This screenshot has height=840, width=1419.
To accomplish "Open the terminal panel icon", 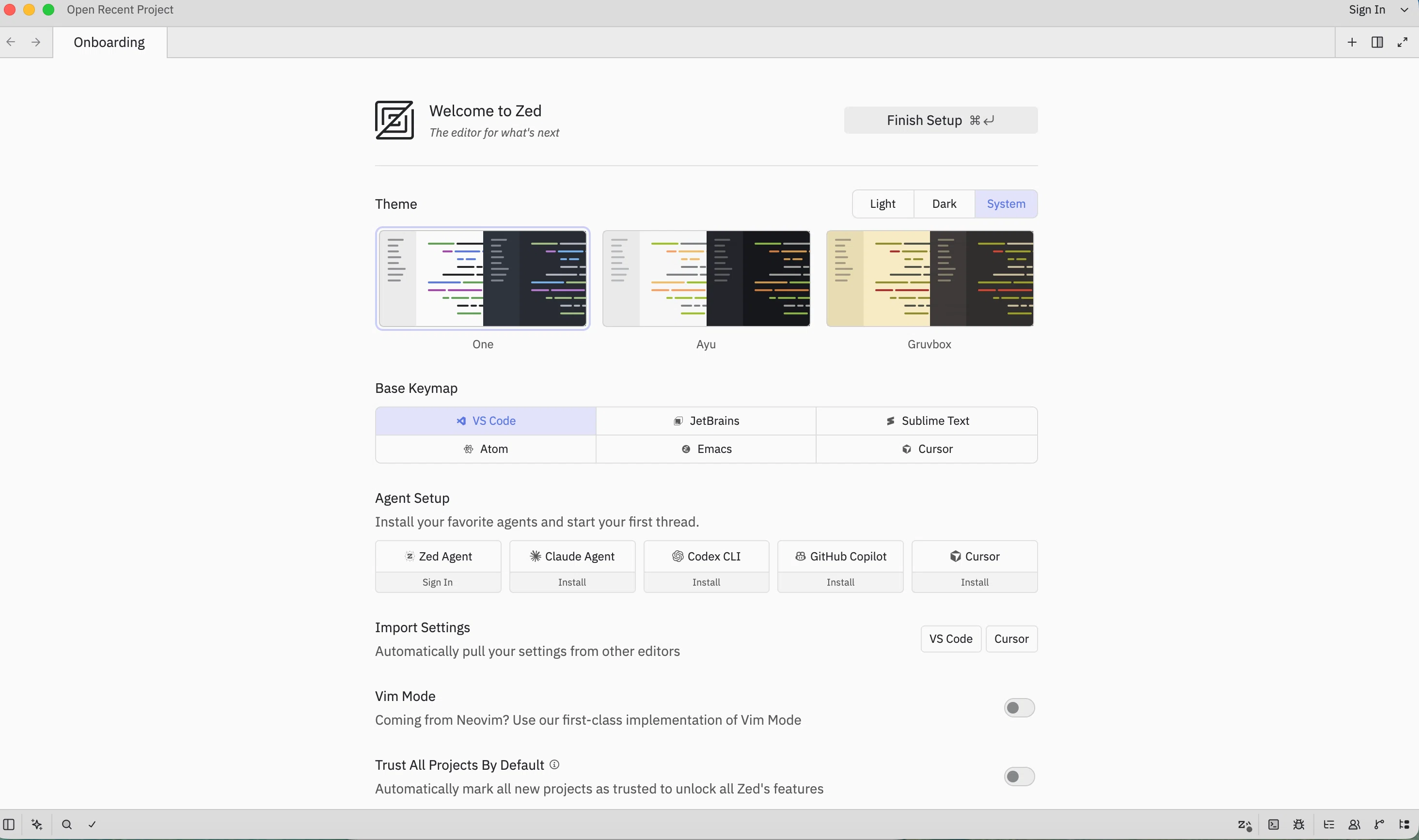I will point(1274,824).
